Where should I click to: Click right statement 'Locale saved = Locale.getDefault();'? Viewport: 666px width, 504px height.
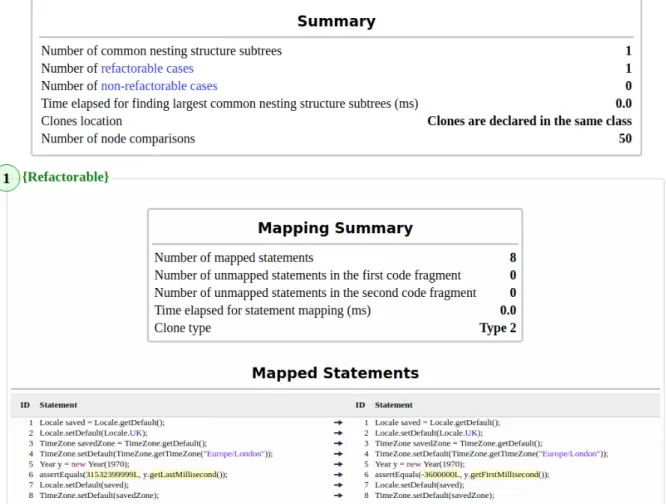(437, 422)
